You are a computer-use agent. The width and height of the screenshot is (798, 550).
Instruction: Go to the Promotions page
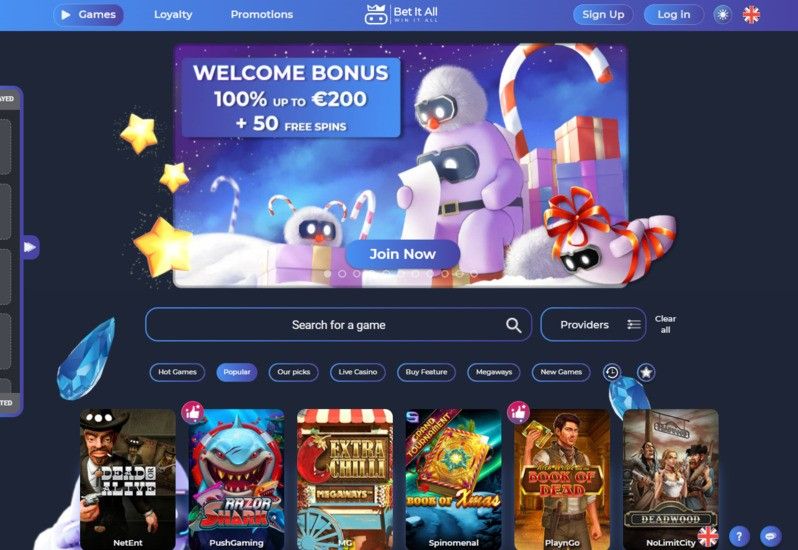coord(262,15)
